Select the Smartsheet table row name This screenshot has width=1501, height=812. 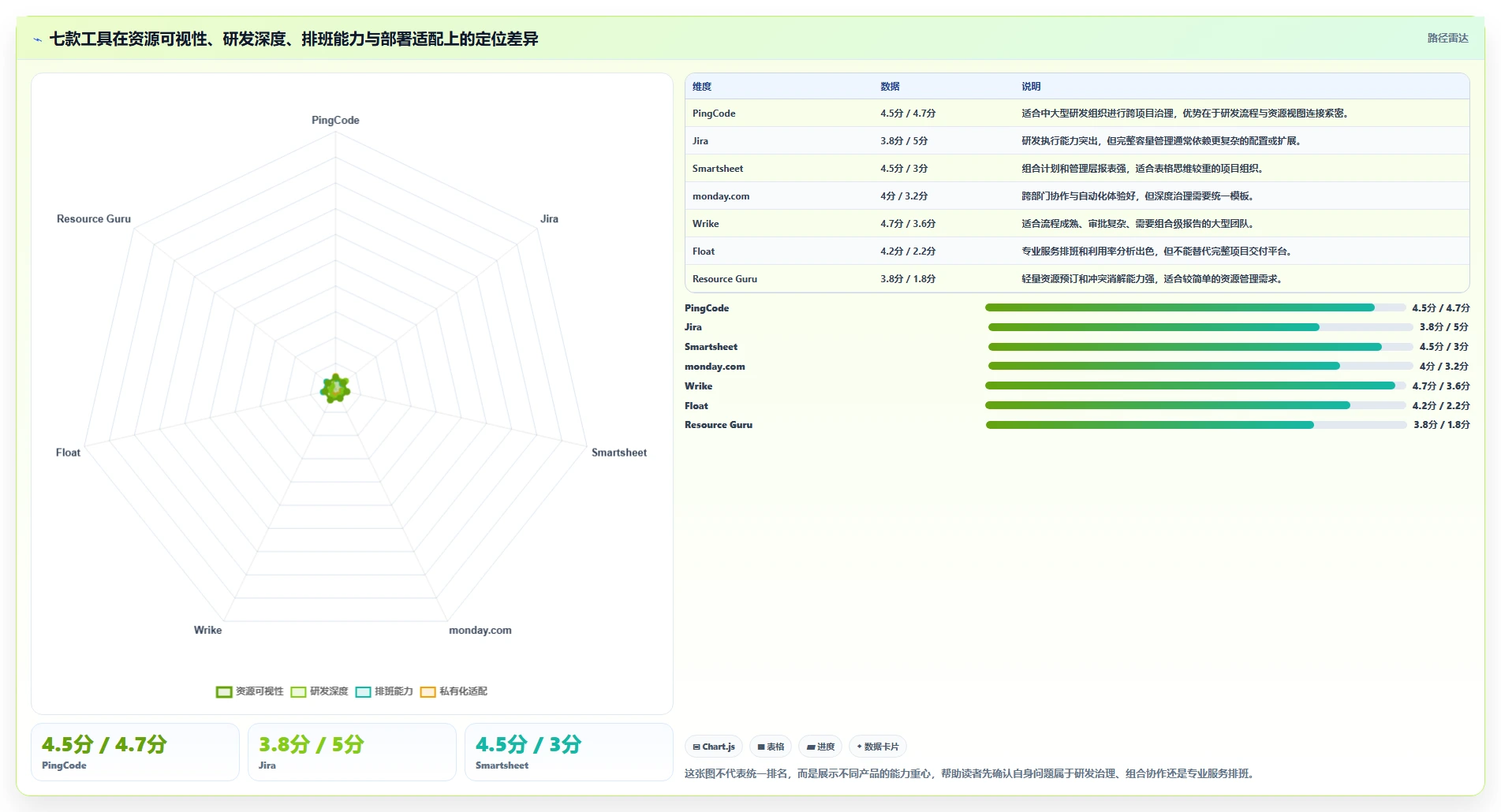tap(718, 169)
